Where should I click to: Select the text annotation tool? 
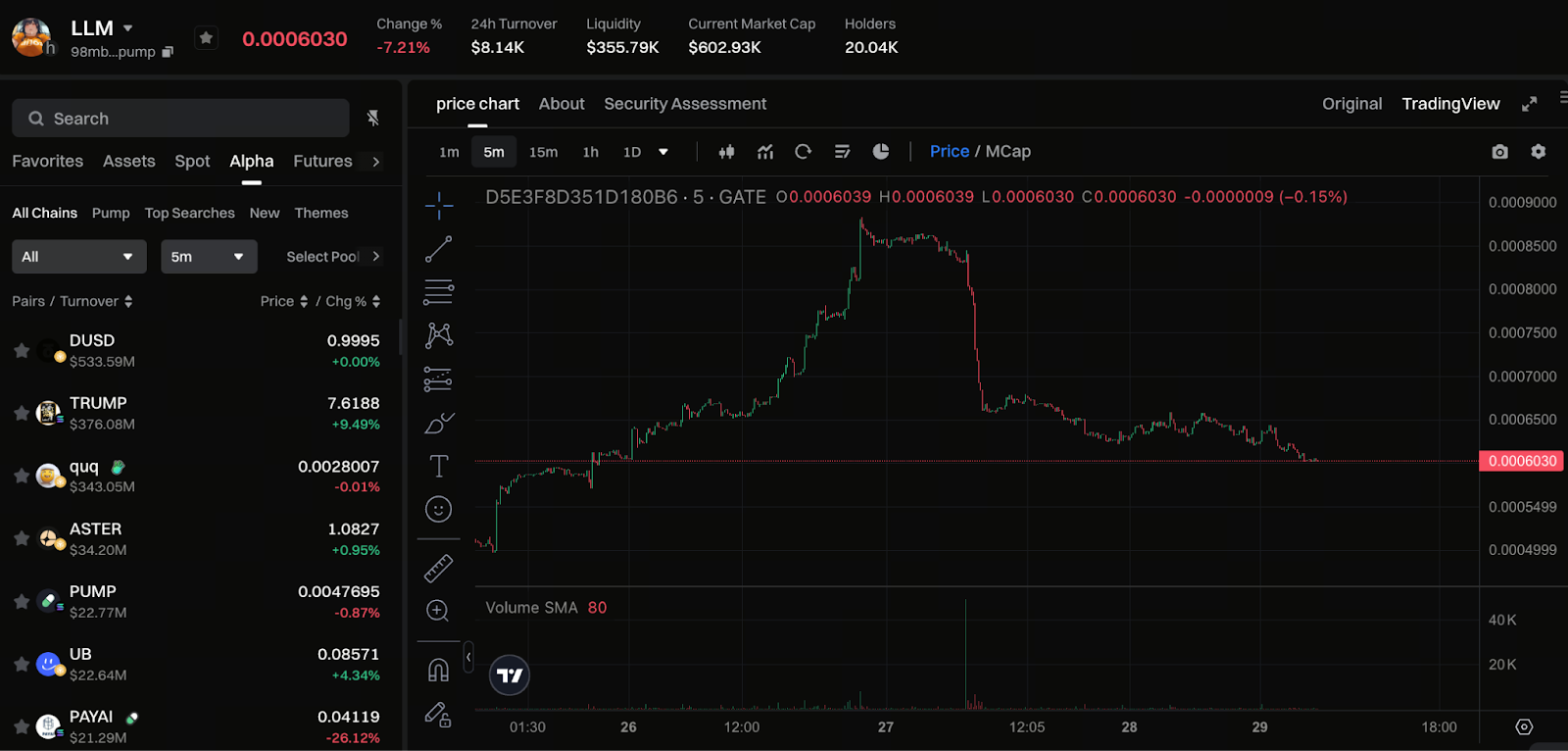pos(438,466)
